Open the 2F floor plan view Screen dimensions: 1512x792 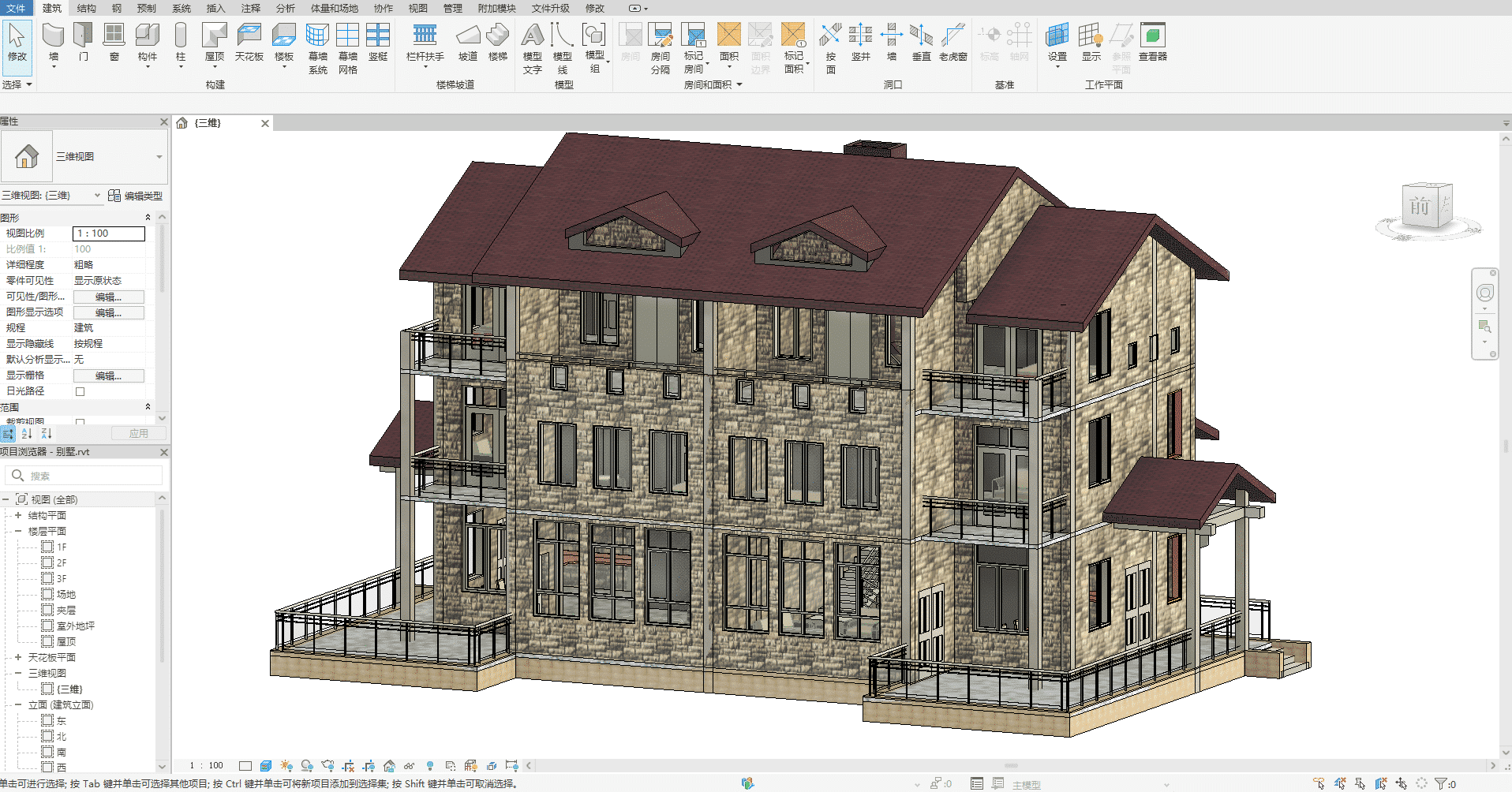pos(61,562)
